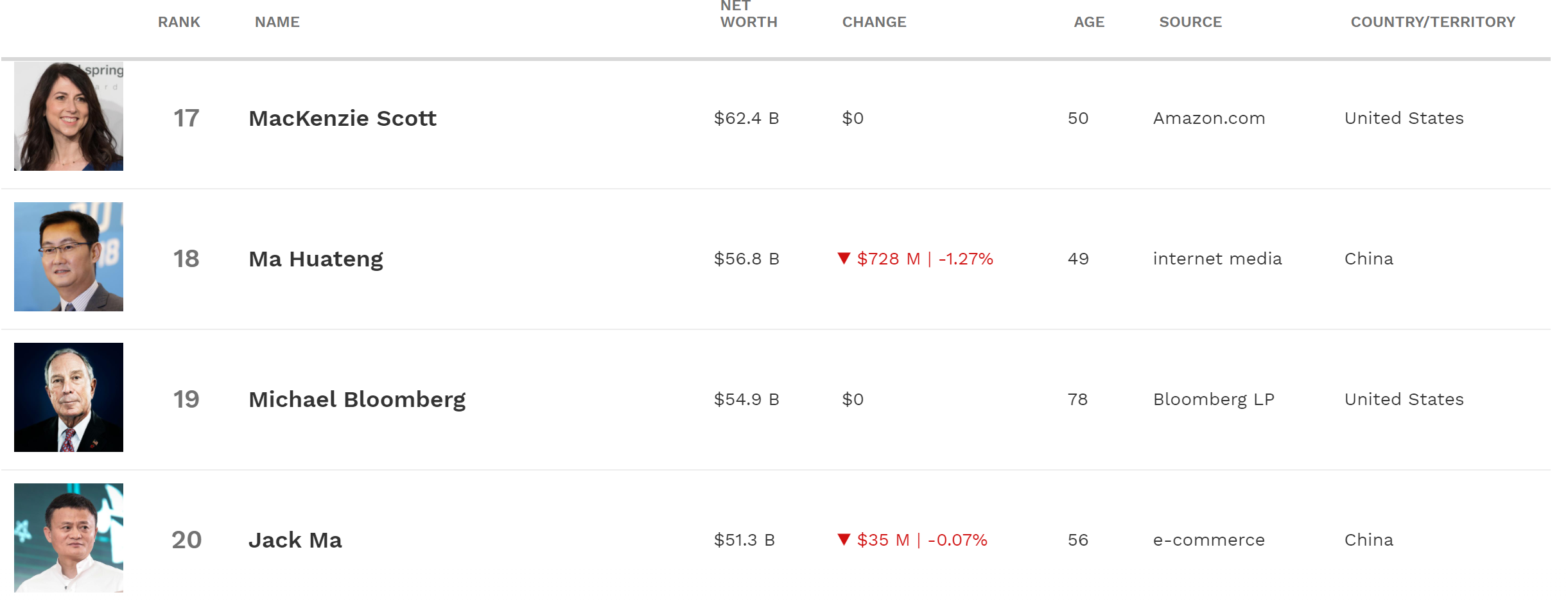
Task: Click MacKenzie Scott's profile photo
Action: (69, 116)
